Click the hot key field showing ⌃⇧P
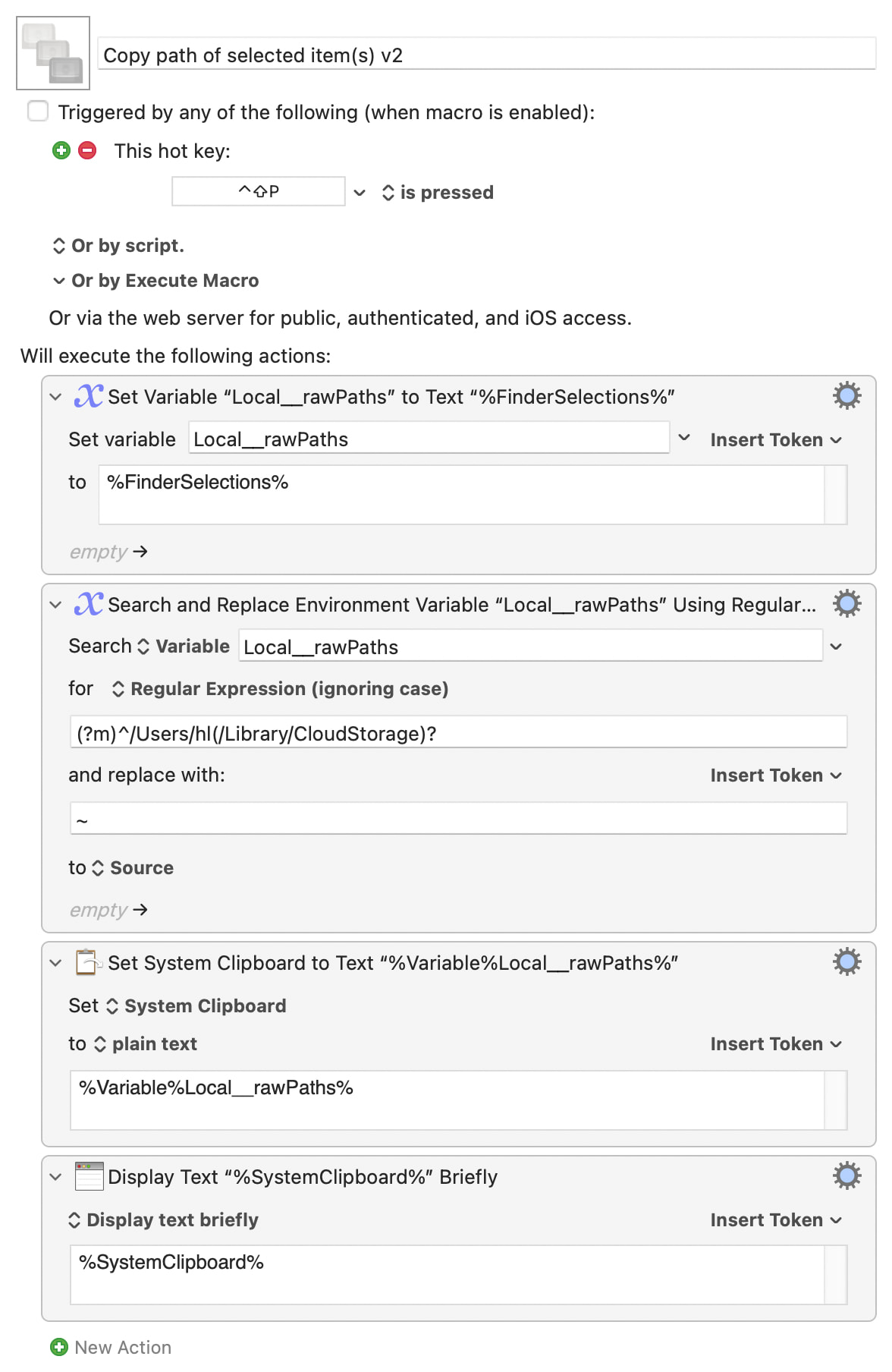Screen dimensions: 892x1372 pyautogui.click(x=258, y=191)
